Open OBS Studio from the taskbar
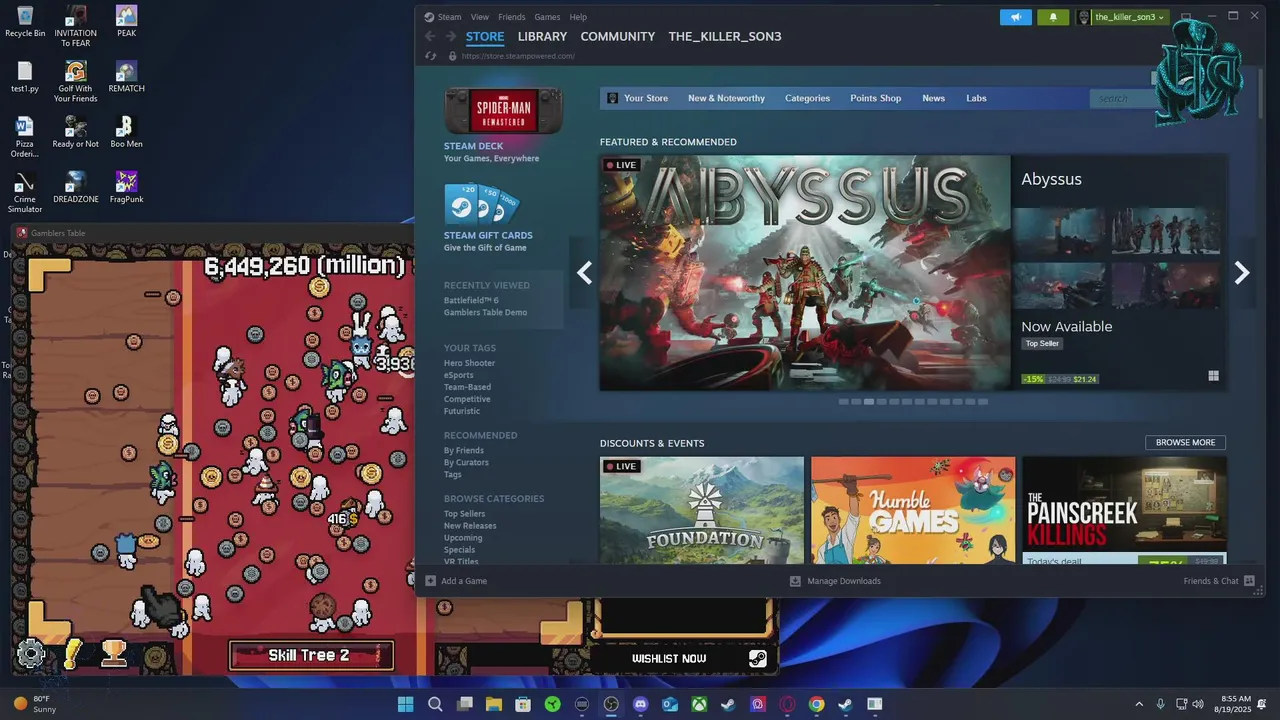 tap(611, 704)
